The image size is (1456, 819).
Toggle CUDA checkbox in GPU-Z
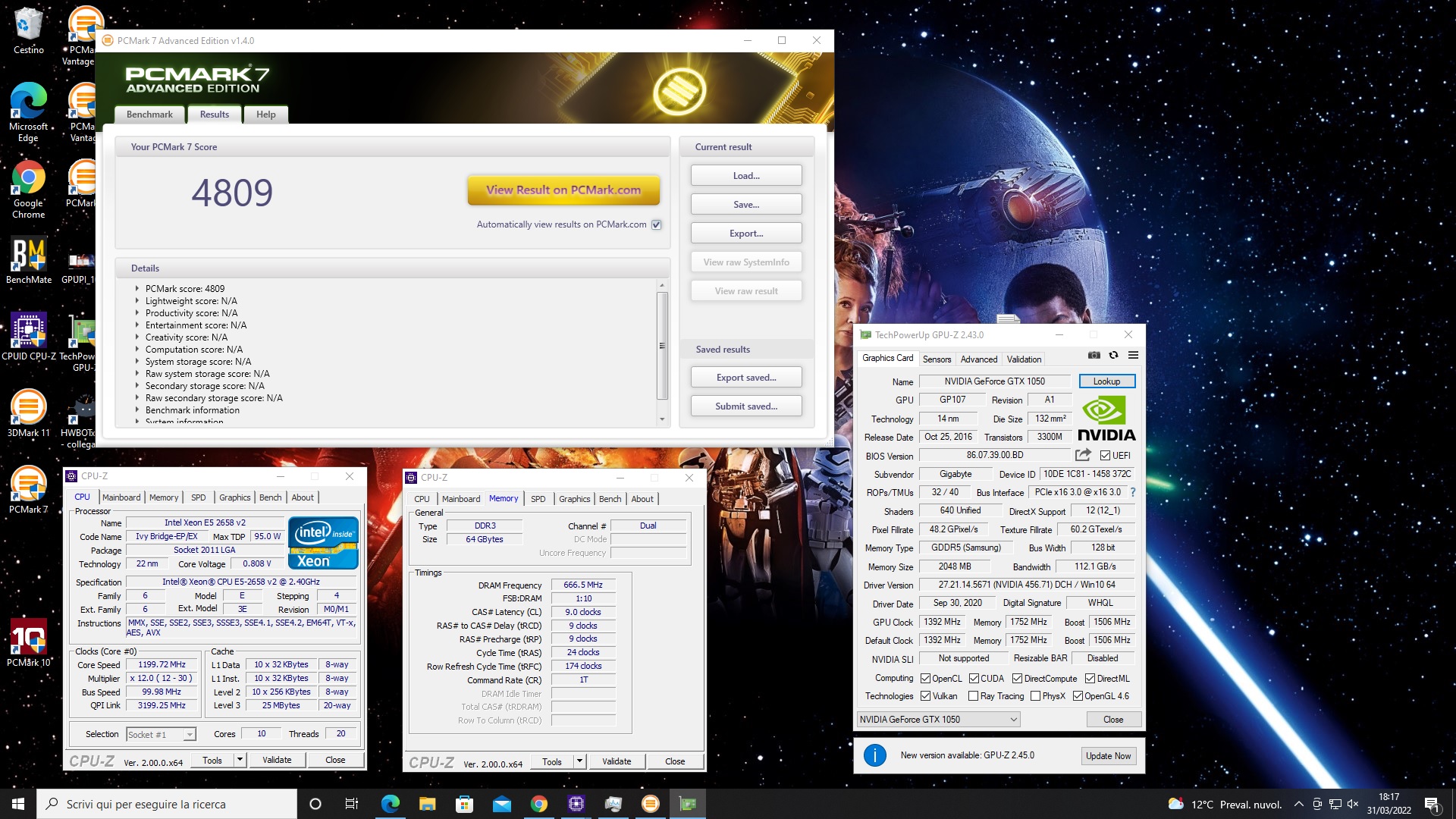pyautogui.click(x=974, y=679)
